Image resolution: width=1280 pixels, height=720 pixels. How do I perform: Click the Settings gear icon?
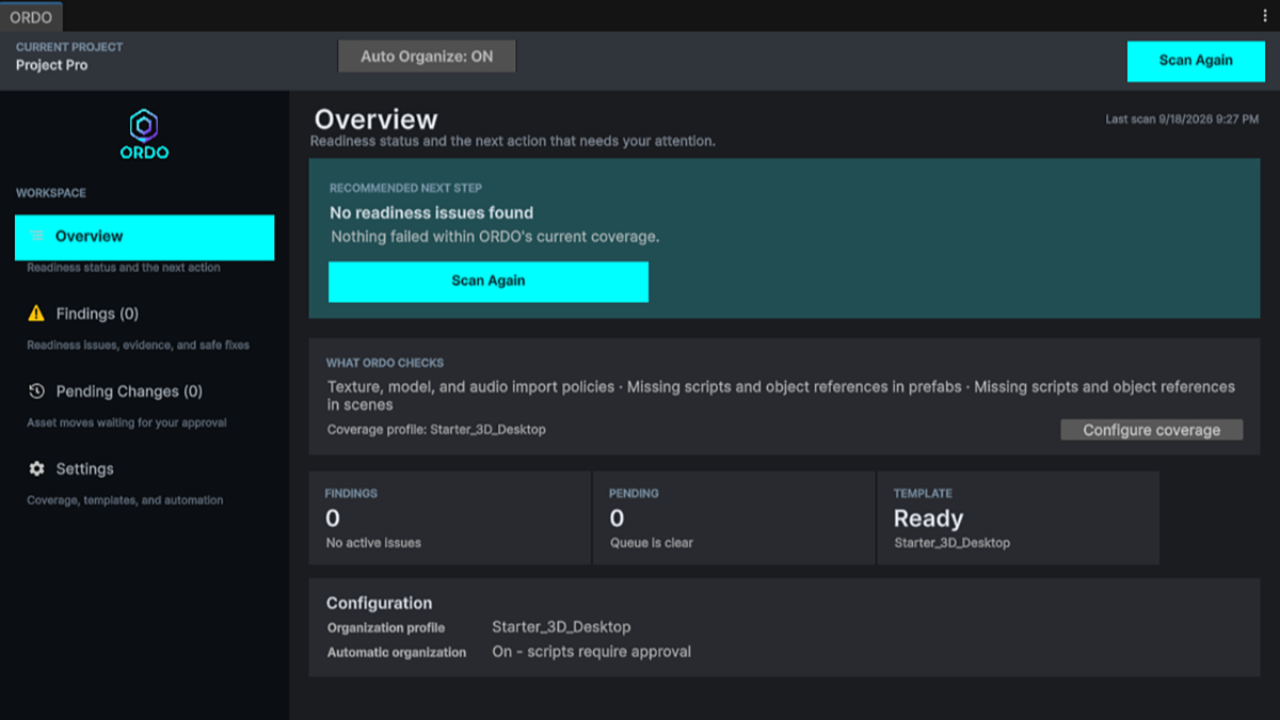pyautogui.click(x=37, y=469)
